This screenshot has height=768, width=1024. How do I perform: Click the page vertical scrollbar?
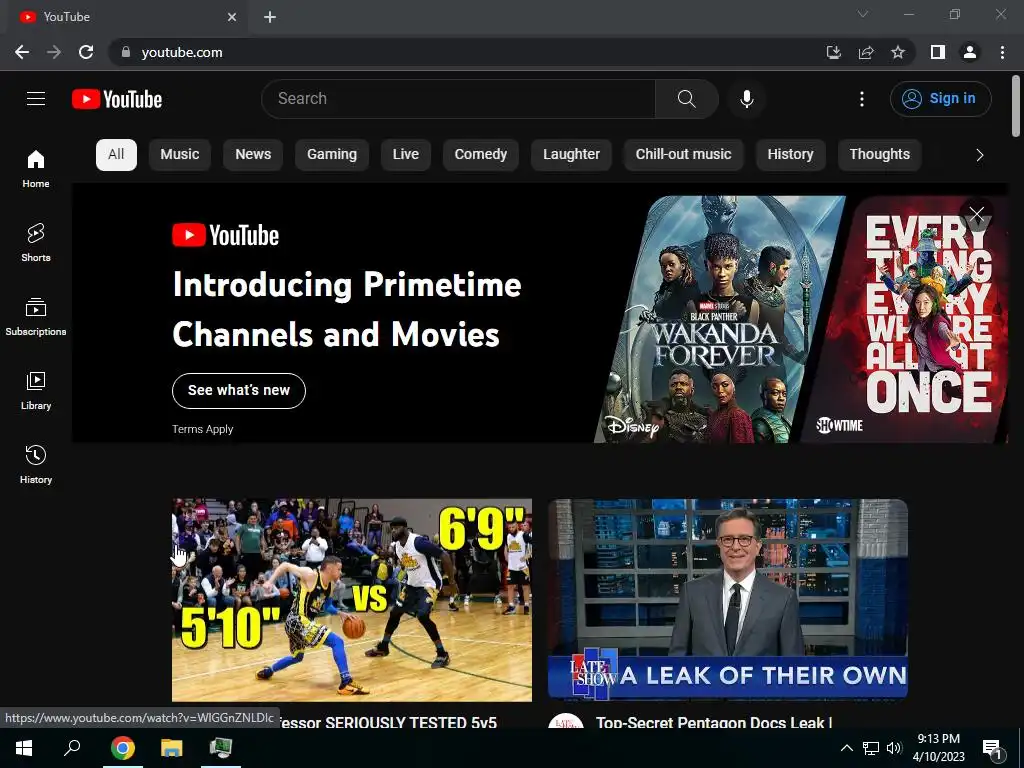pos(1016,106)
